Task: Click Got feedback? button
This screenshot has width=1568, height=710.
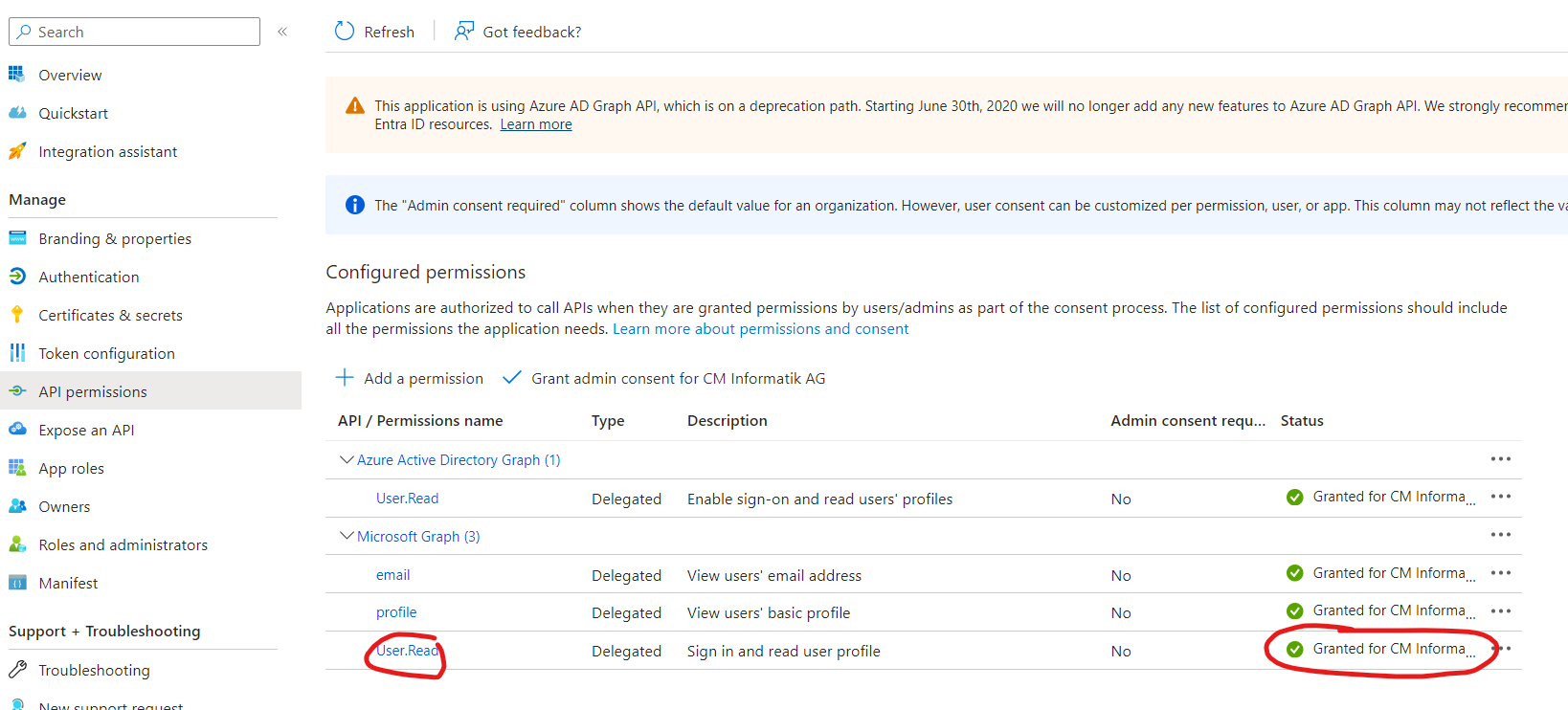Action: click(518, 32)
